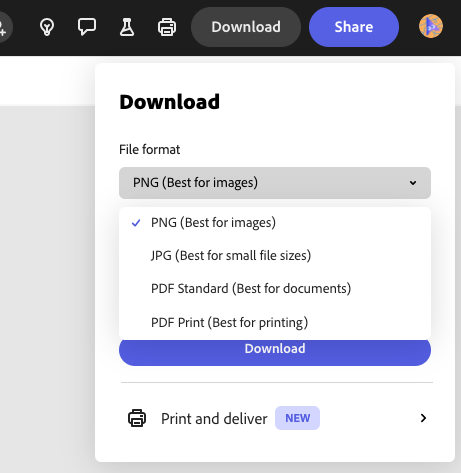
Task: Click the Download button in top bar
Action: [246, 27]
